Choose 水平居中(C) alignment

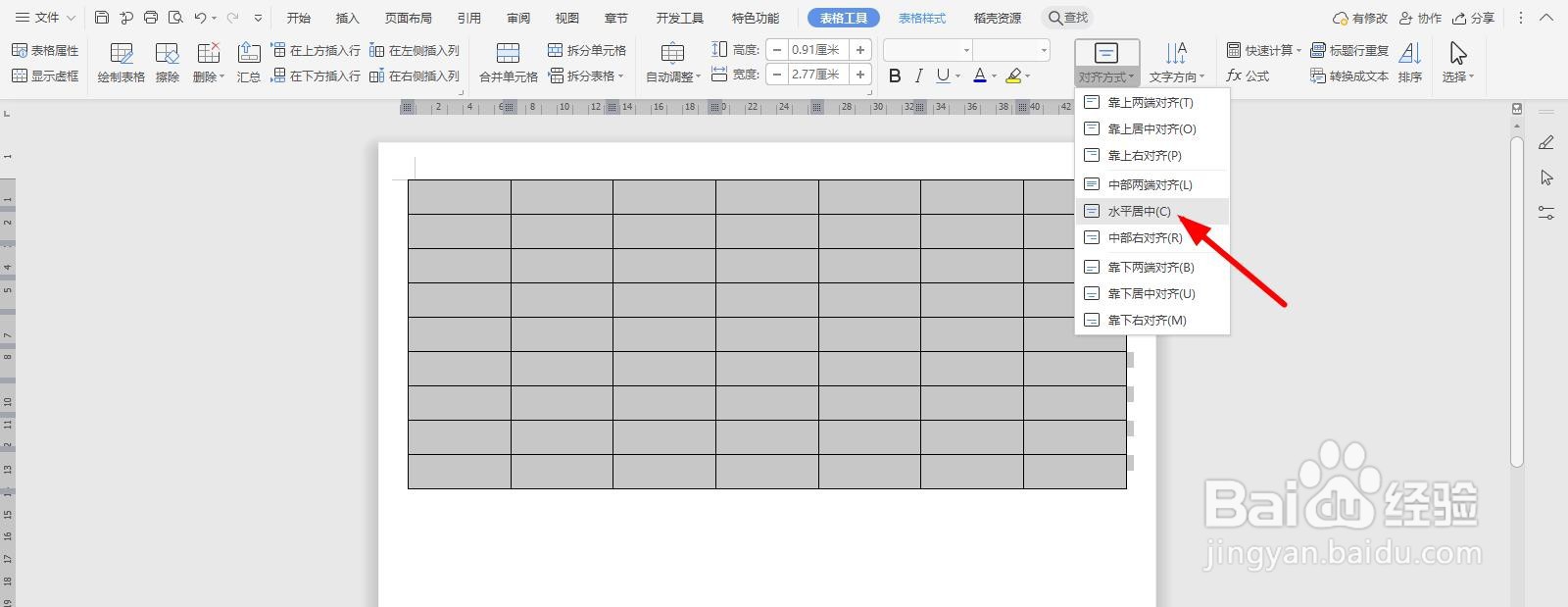[x=1151, y=211]
